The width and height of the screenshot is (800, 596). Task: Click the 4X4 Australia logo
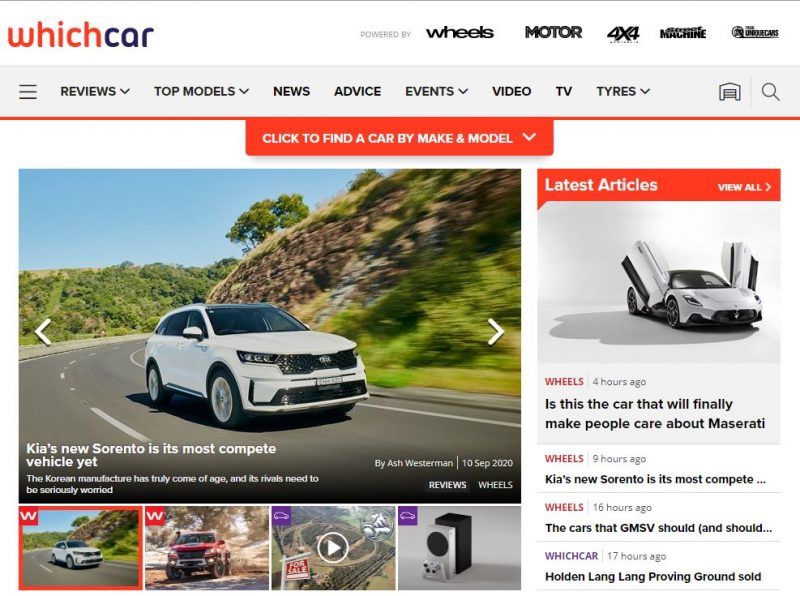[x=622, y=33]
